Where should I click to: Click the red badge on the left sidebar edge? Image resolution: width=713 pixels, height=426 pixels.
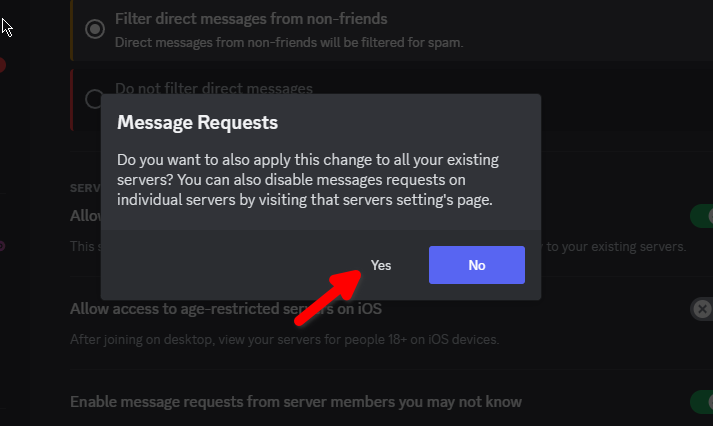[2, 65]
